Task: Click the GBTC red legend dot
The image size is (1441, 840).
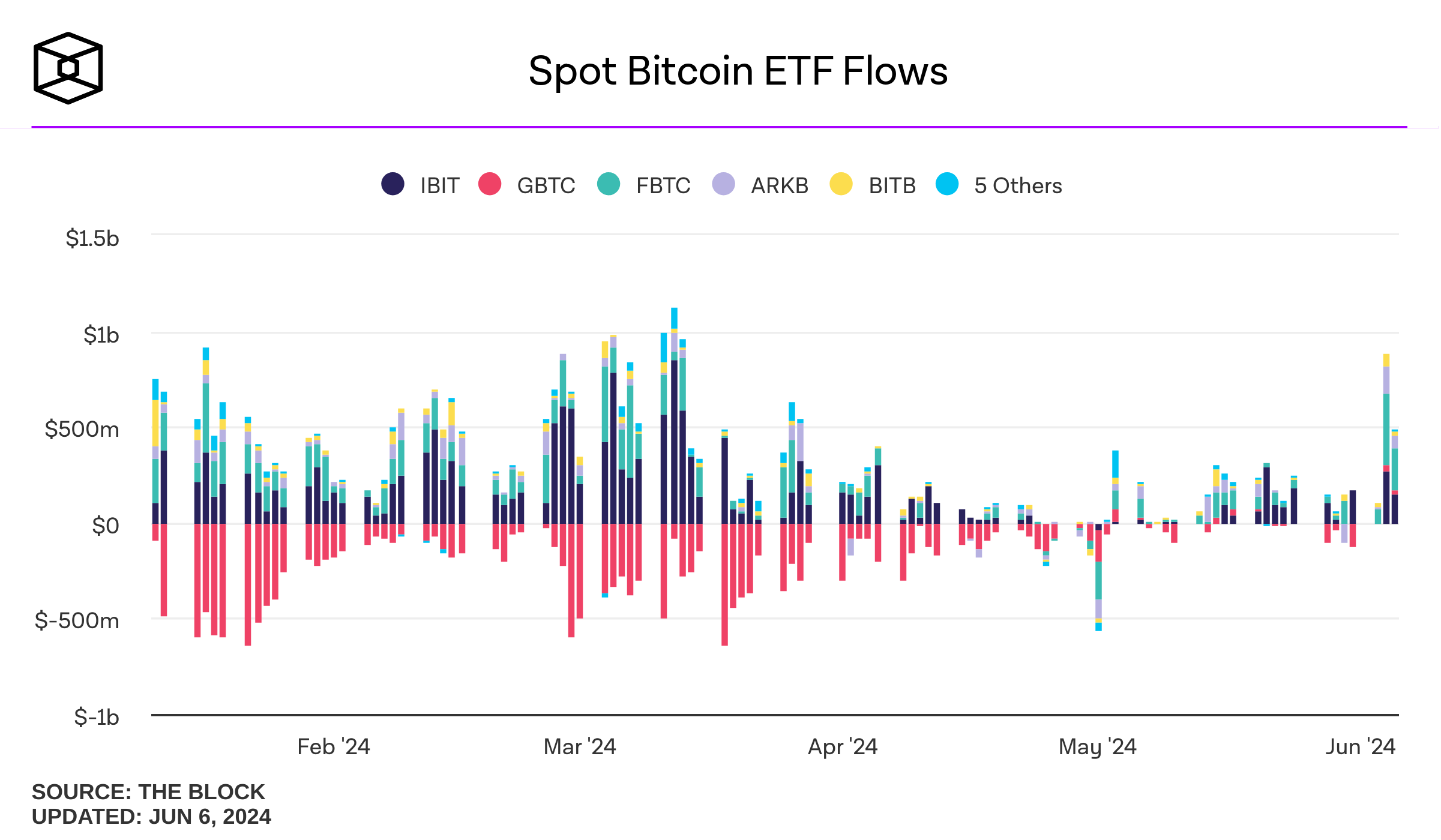Action: click(490, 184)
